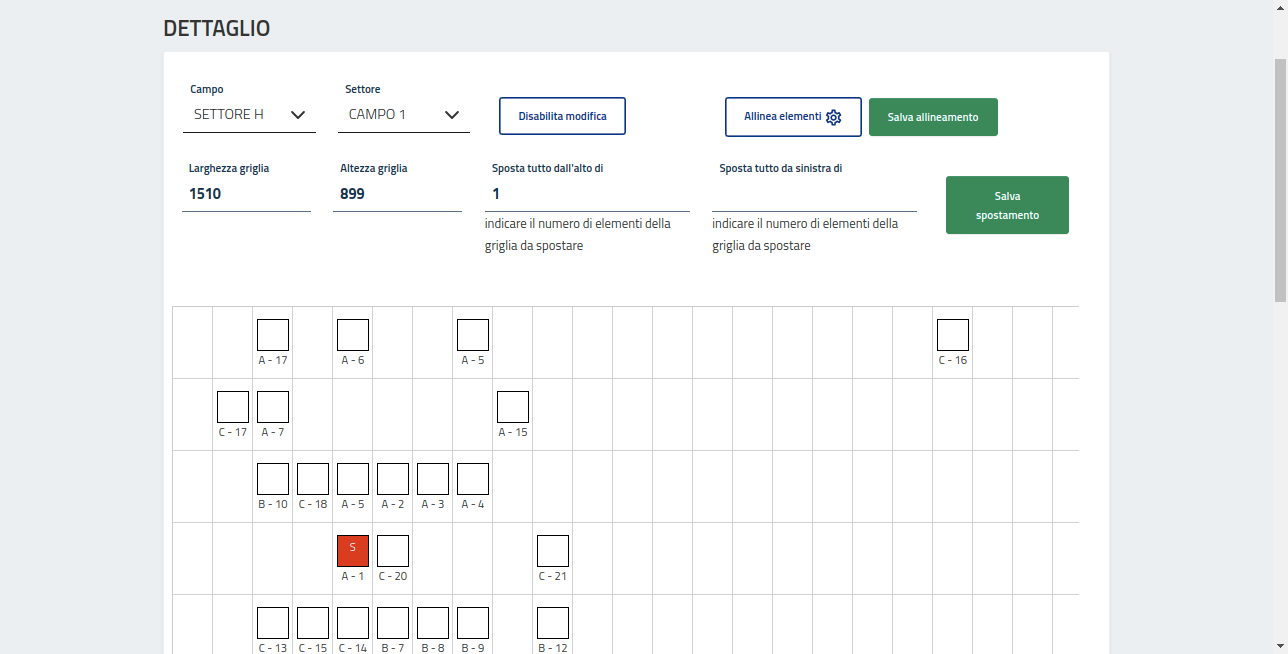Select grid square C - 17
1288x654 pixels.
(x=233, y=407)
